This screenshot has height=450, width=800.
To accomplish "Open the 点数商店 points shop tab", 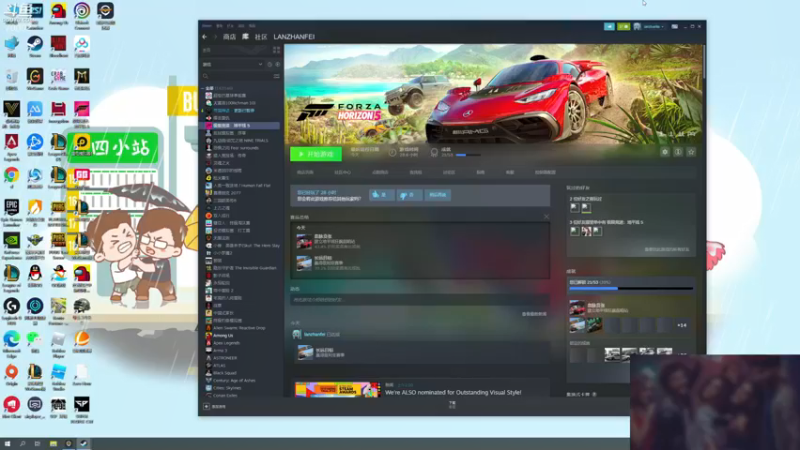I will pos(380,172).
